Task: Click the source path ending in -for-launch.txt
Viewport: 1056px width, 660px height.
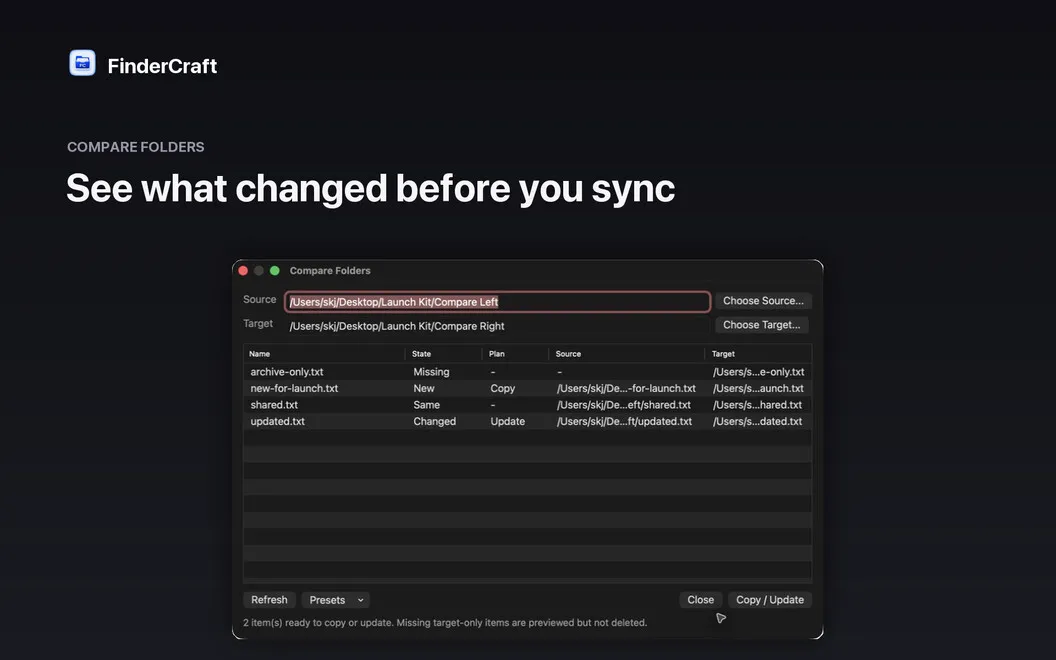Action: coord(626,388)
